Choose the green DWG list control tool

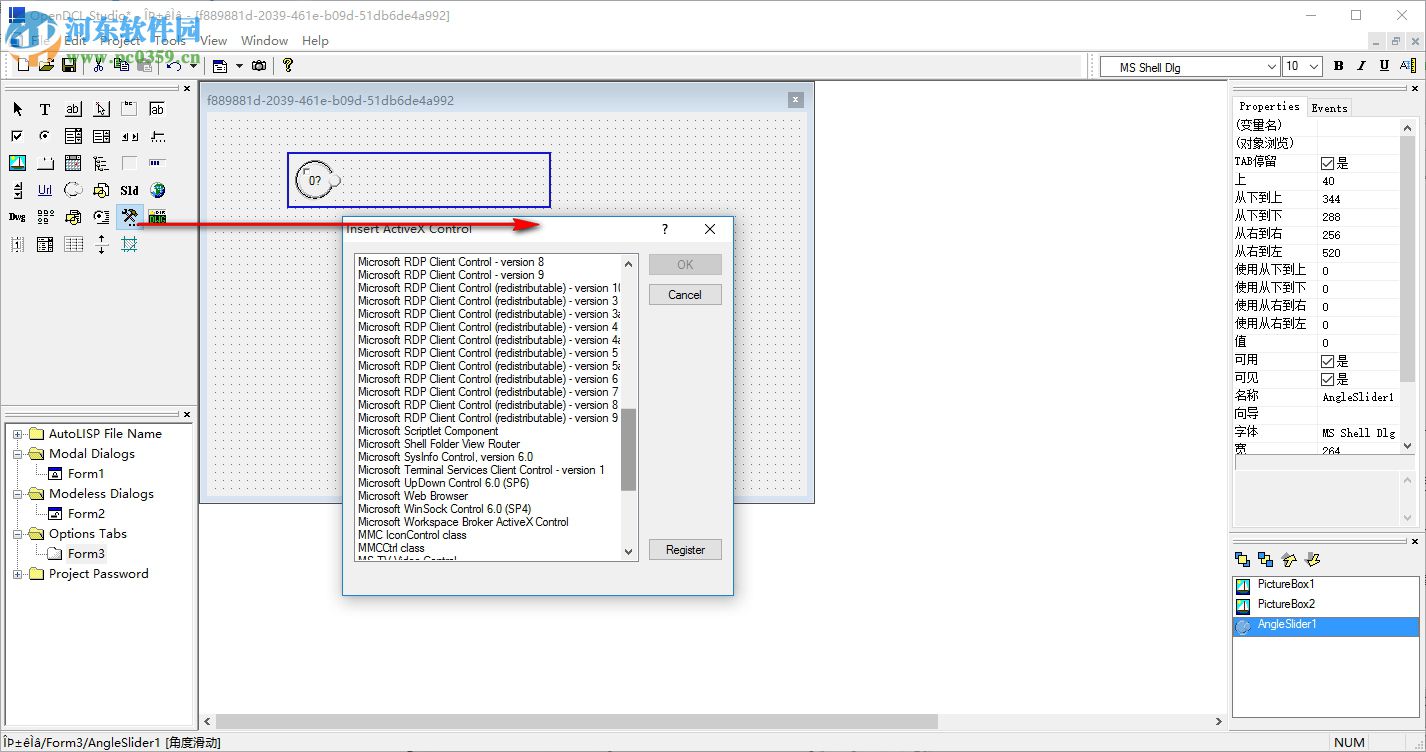[157, 217]
